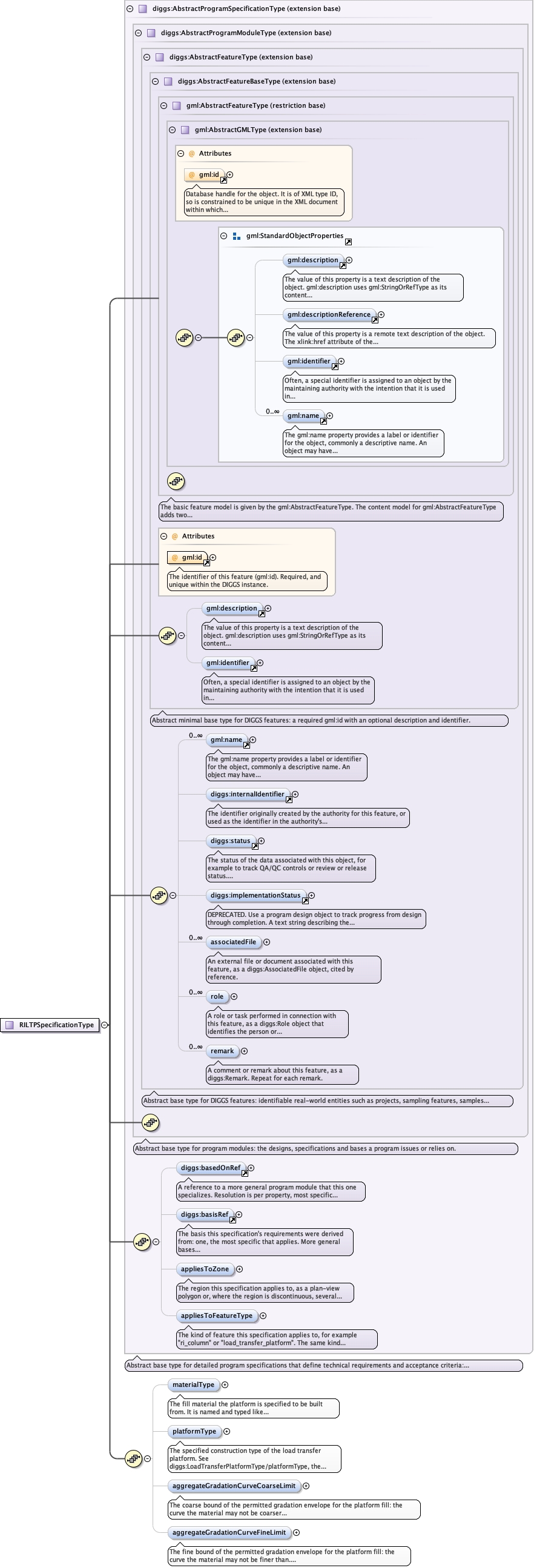Collapse the diggs:AbstractProgramModuleType extension base
The width and height of the screenshot is (534, 1568).
[138, 33]
